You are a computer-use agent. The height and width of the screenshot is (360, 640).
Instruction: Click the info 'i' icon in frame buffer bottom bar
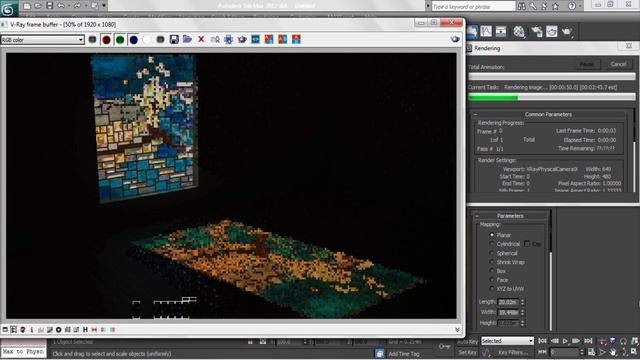pos(31,329)
